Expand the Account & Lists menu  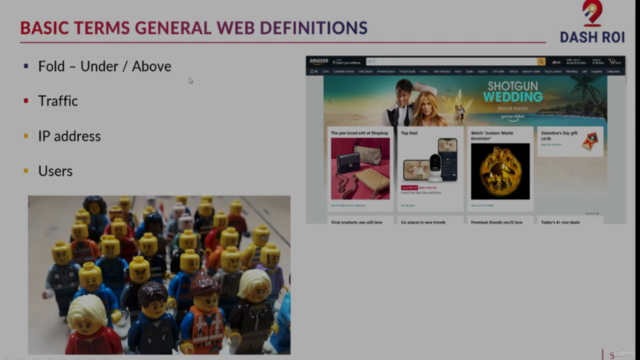[577, 62]
